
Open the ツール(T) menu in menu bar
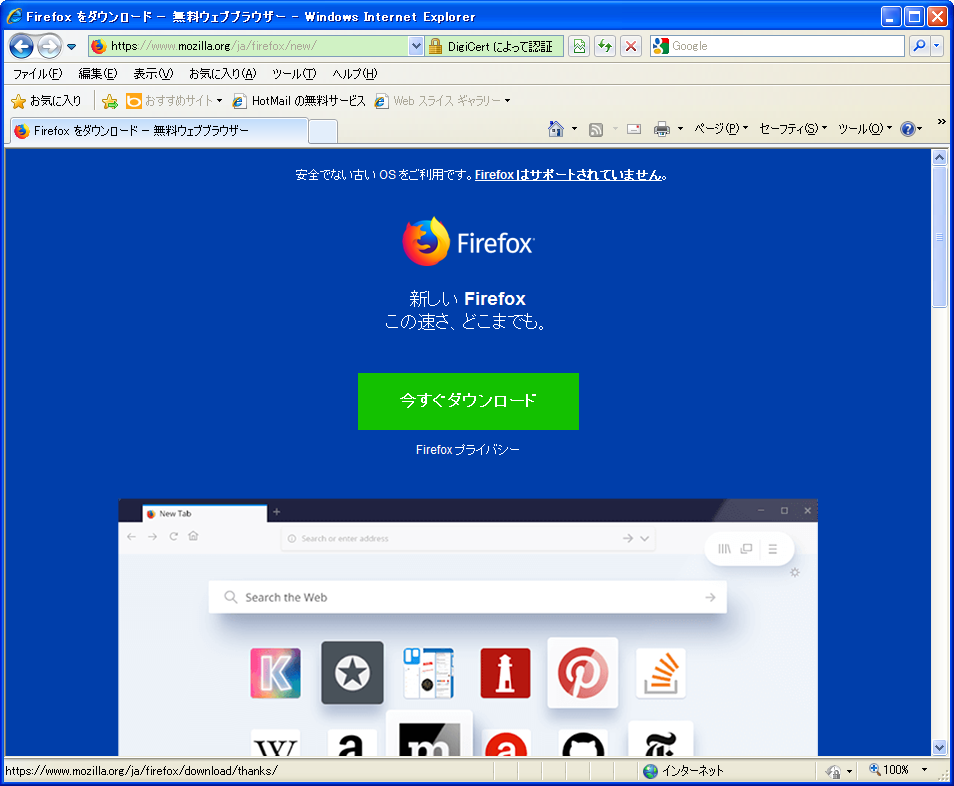[x=294, y=74]
